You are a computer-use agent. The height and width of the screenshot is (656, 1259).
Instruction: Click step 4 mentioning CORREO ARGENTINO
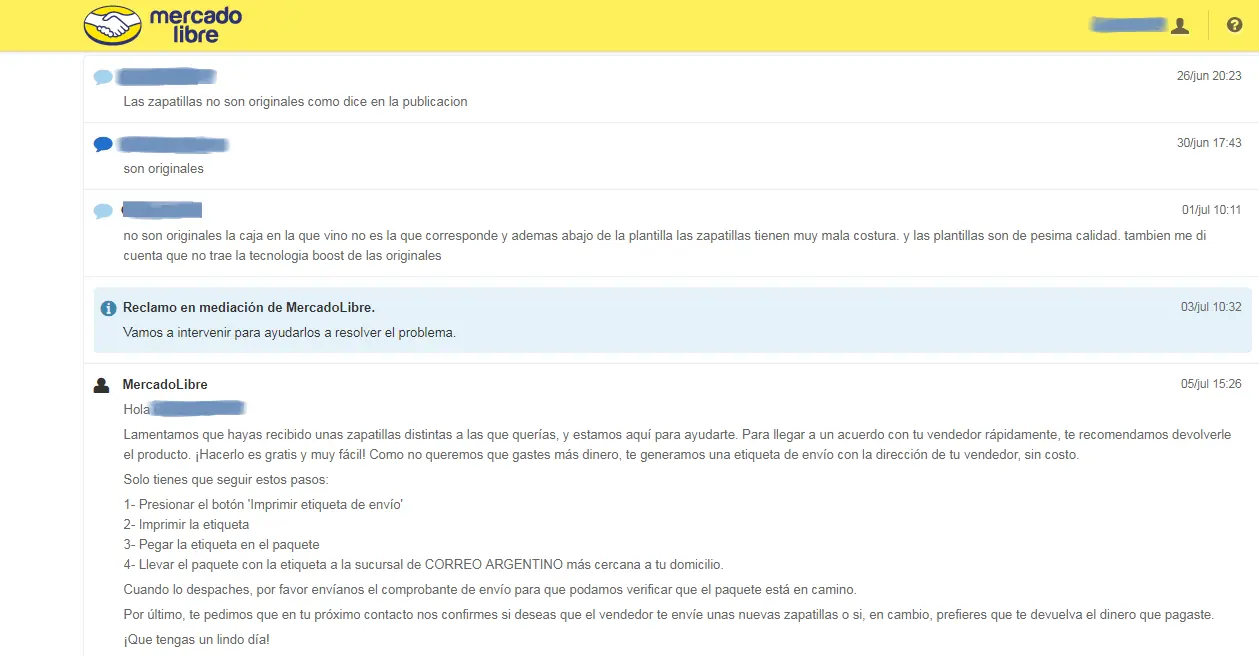(x=423, y=564)
